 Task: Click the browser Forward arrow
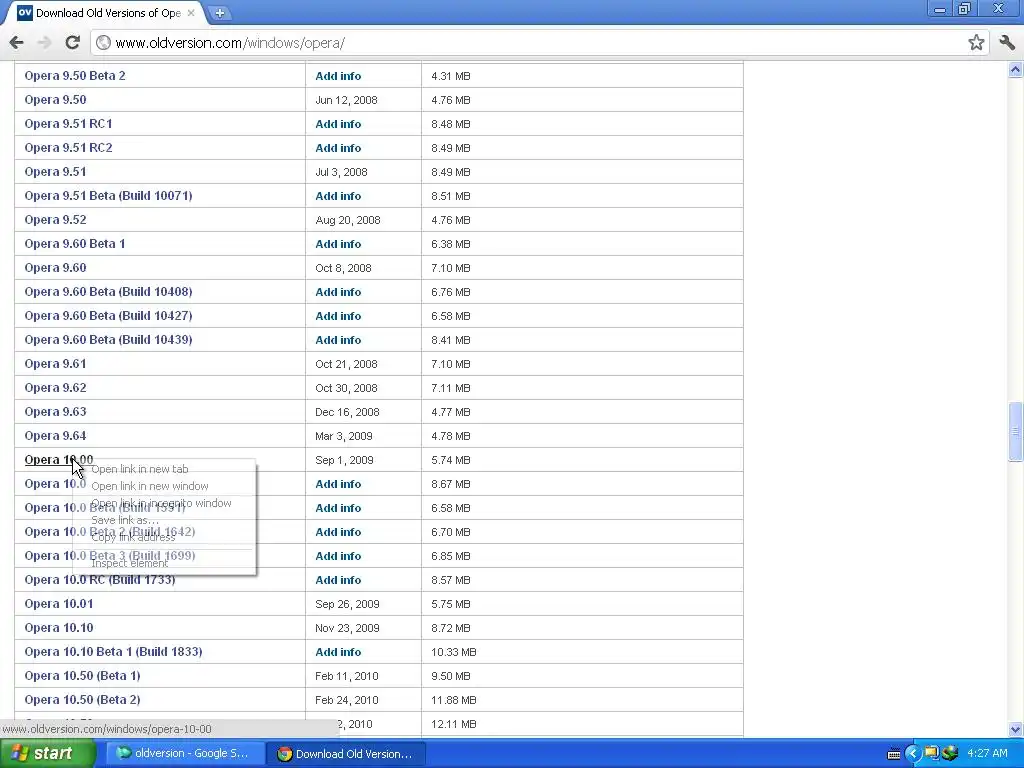pyautogui.click(x=44, y=42)
